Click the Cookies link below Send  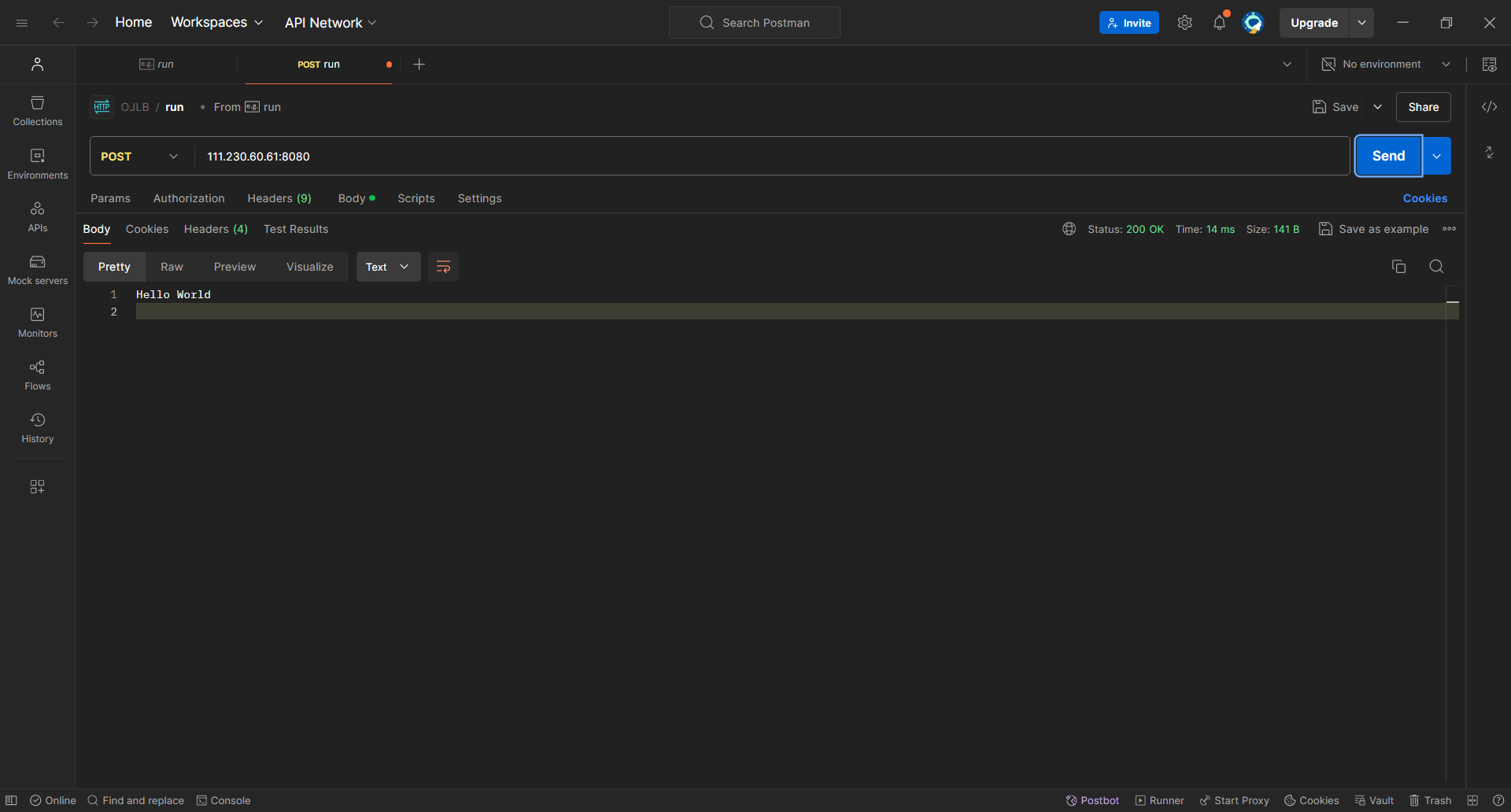pos(1424,198)
